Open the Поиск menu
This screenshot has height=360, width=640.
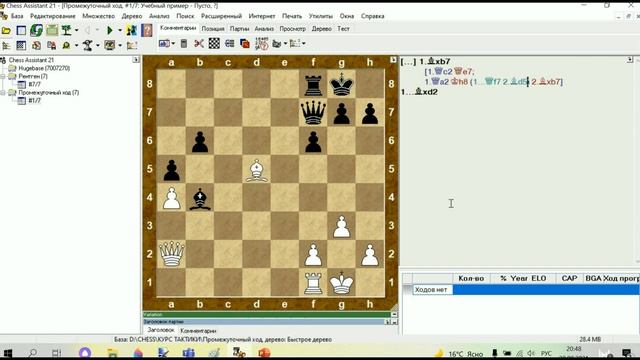tap(185, 16)
